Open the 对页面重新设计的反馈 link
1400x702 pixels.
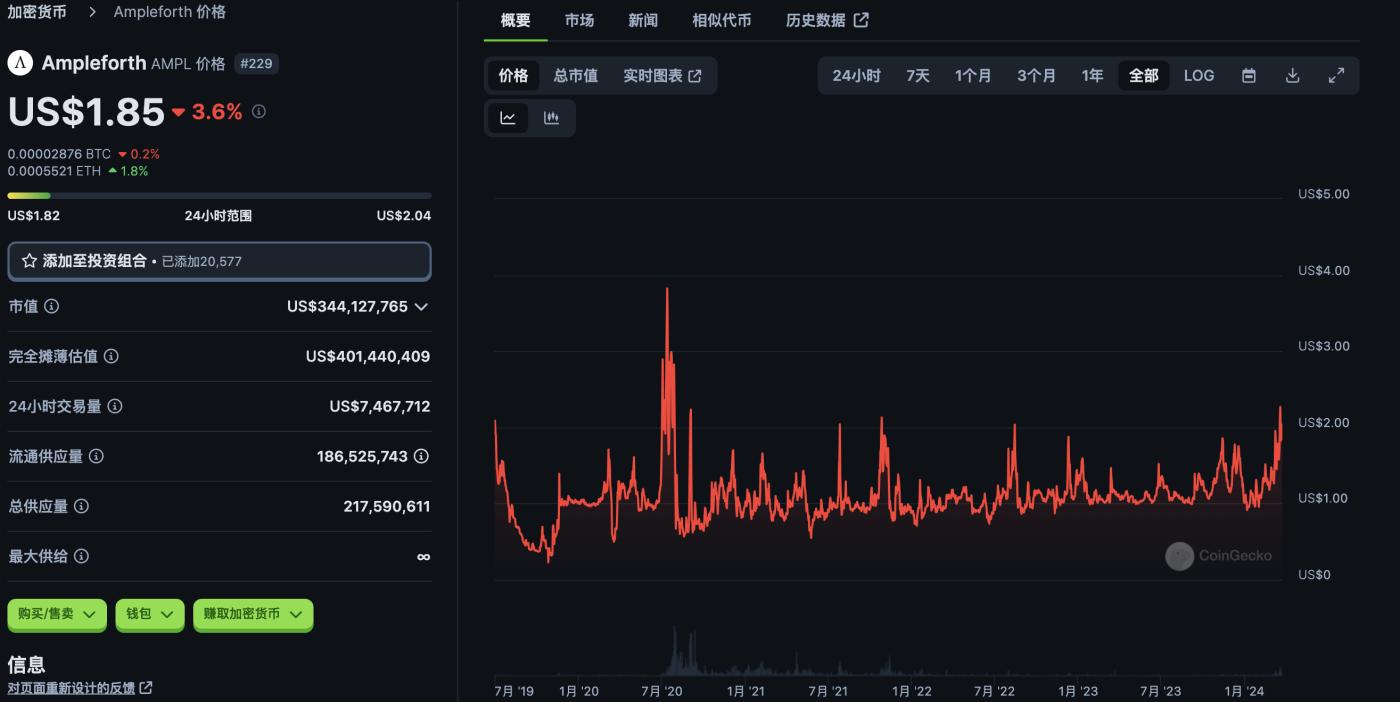click(x=80, y=688)
